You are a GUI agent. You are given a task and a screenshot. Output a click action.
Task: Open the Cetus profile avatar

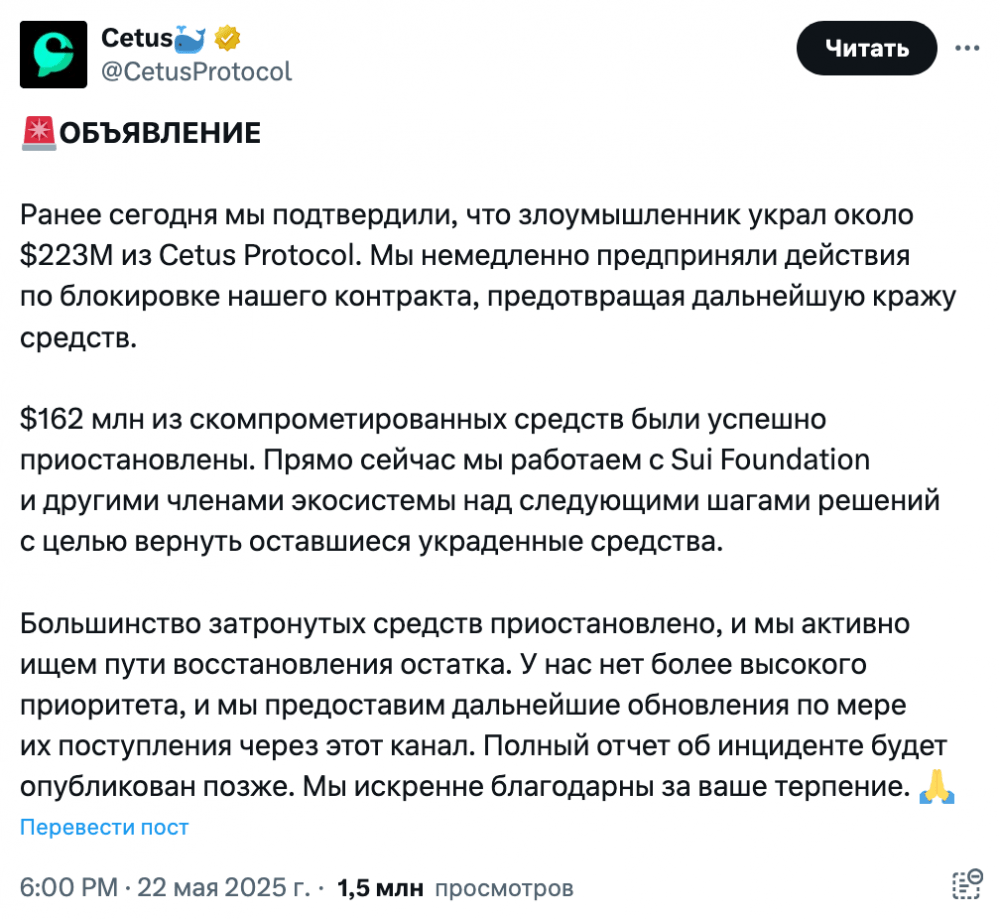point(53,54)
